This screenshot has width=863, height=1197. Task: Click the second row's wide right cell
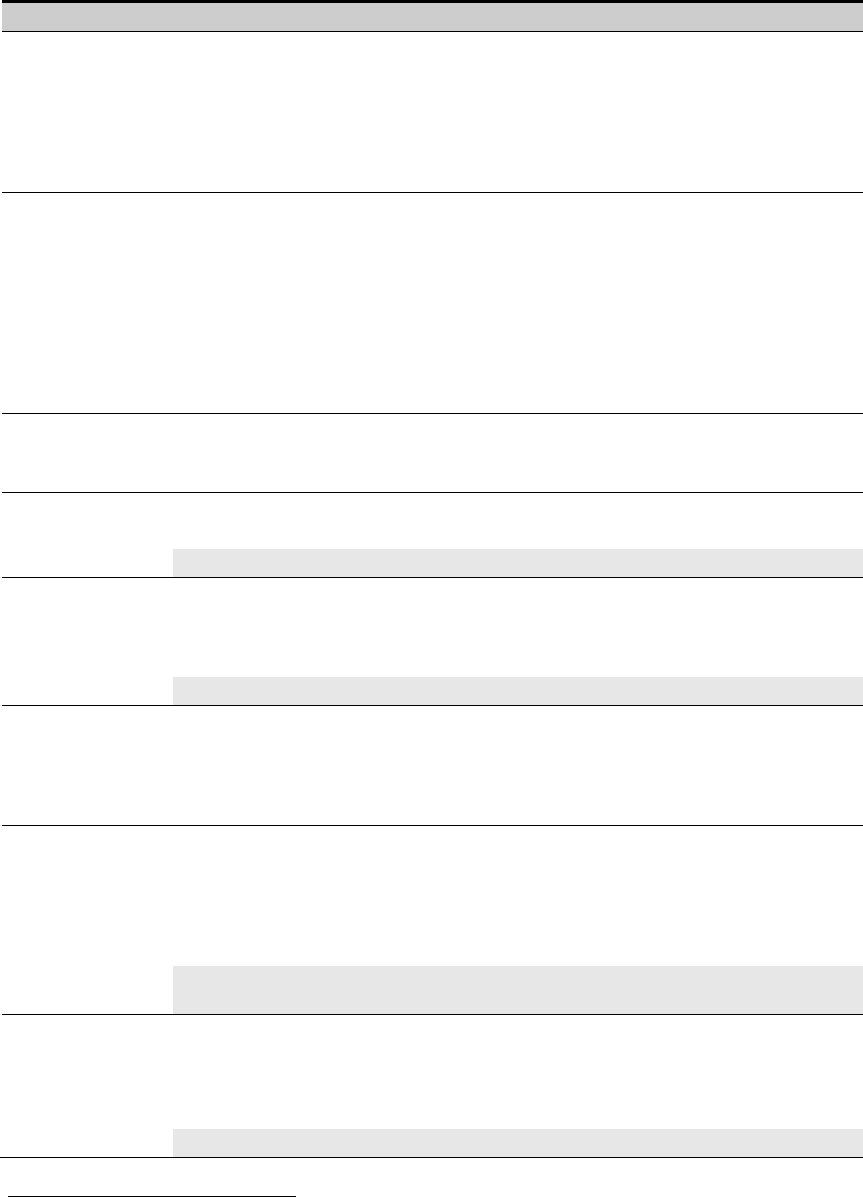click(517, 302)
